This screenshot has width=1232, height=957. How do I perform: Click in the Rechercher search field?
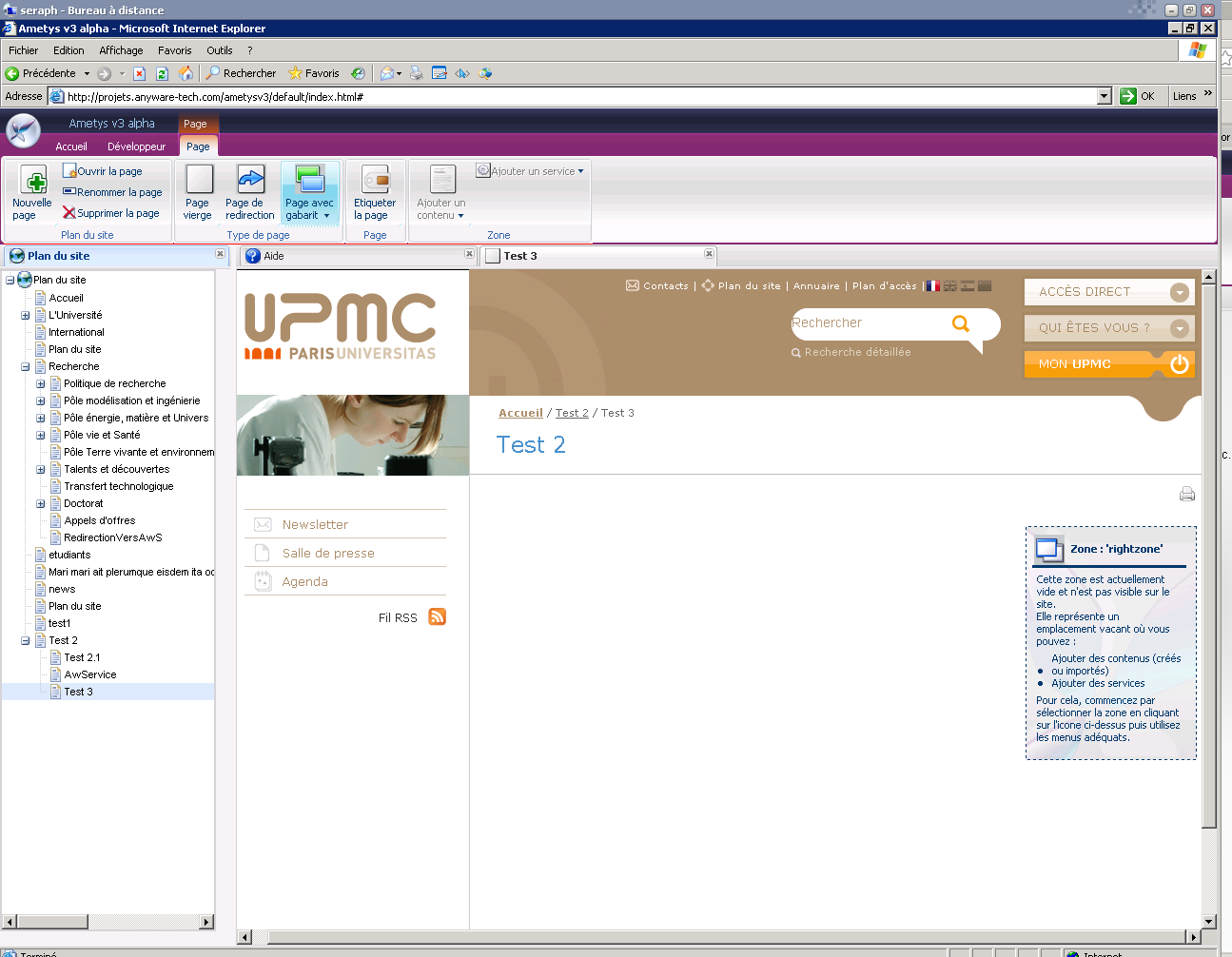(x=868, y=323)
